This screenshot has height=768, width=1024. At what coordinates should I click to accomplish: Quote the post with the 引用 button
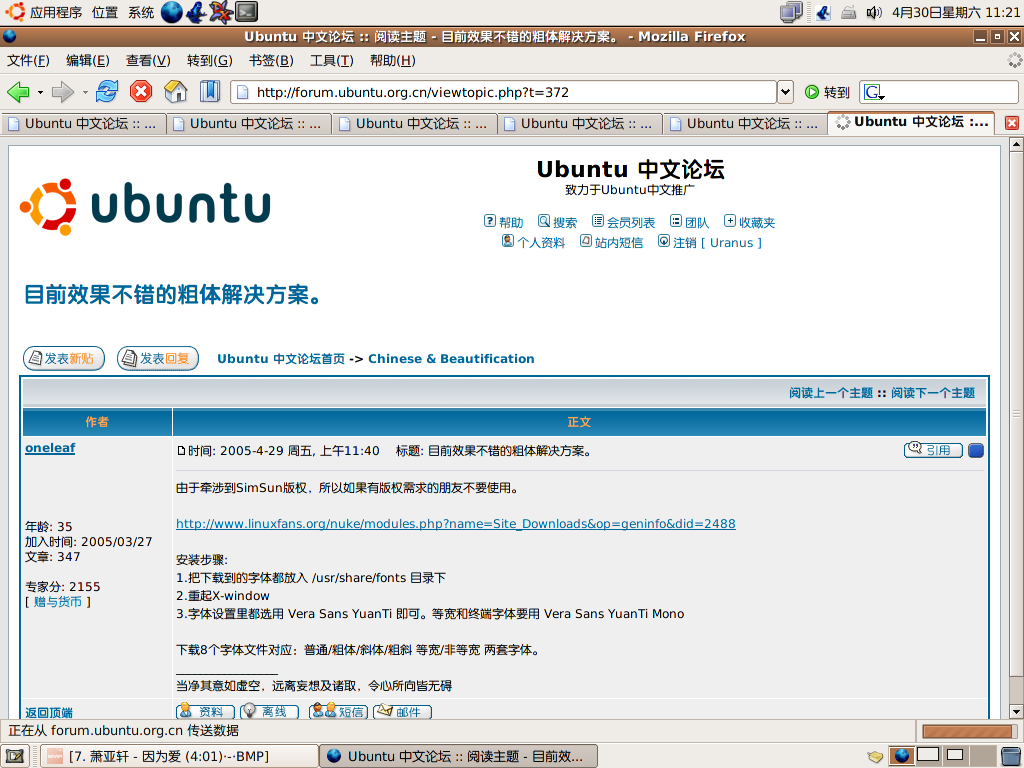point(933,450)
